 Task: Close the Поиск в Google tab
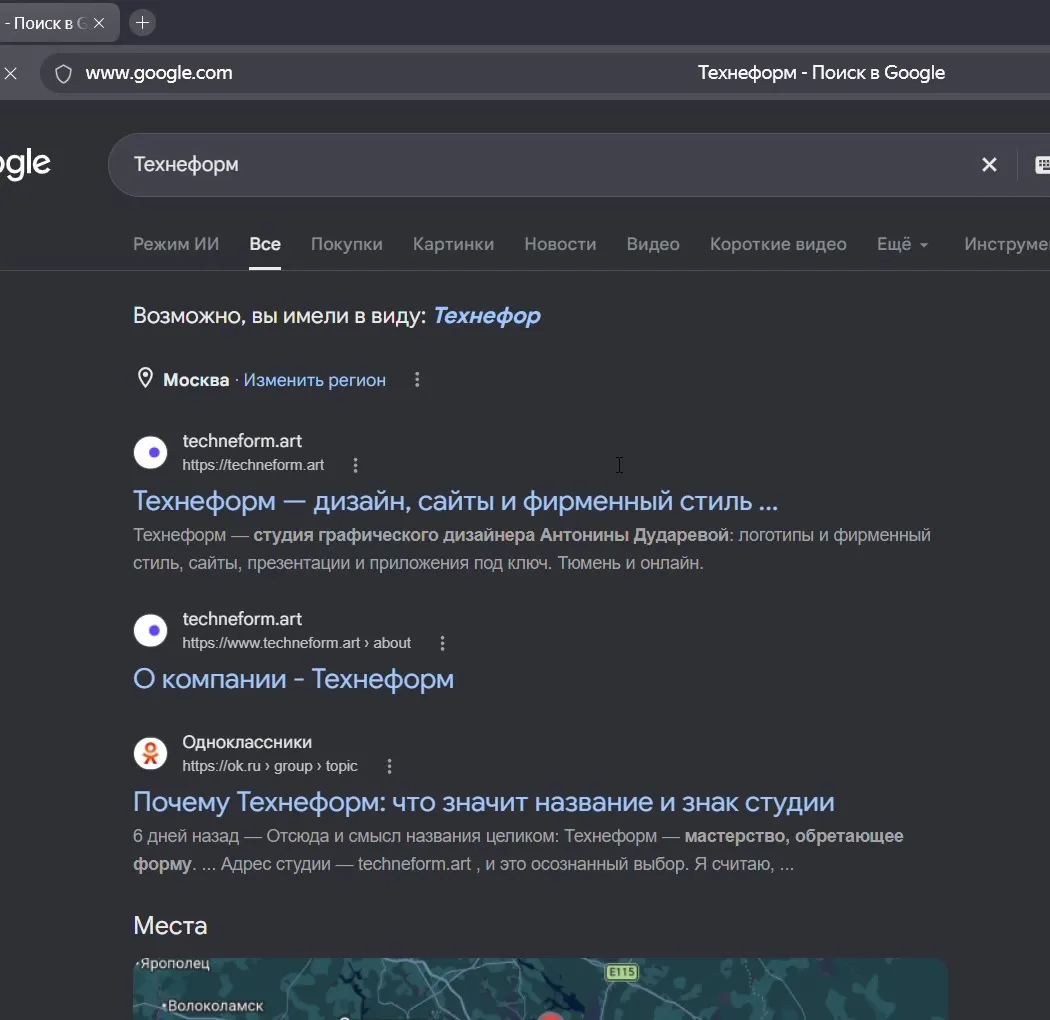pyautogui.click(x=99, y=23)
